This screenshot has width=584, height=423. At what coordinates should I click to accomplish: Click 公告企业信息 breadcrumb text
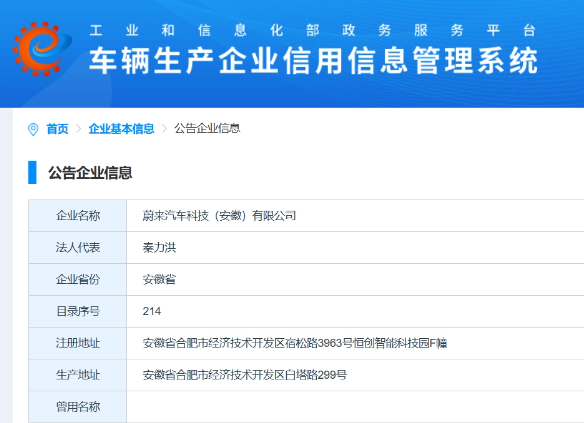pos(207,128)
